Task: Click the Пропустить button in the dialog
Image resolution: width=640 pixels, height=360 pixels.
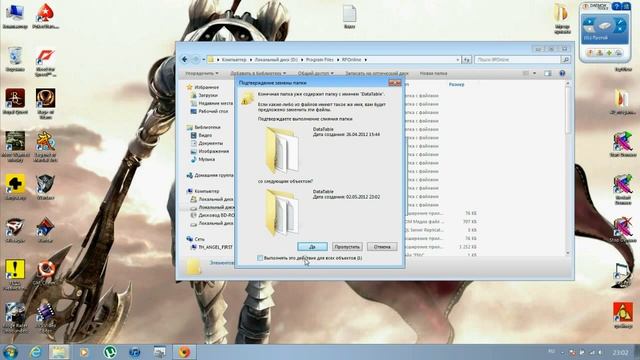Action: click(347, 247)
